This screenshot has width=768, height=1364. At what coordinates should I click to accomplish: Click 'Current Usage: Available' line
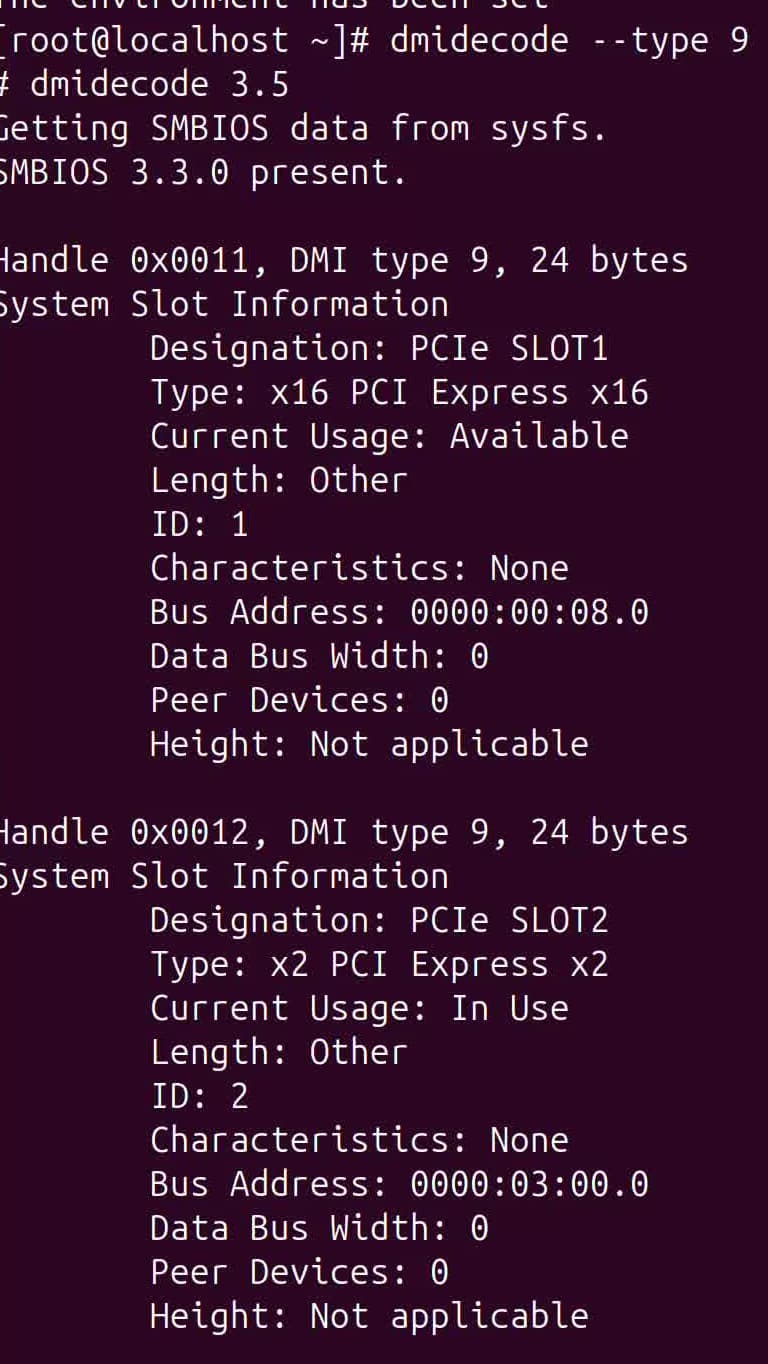pyautogui.click(x=389, y=437)
